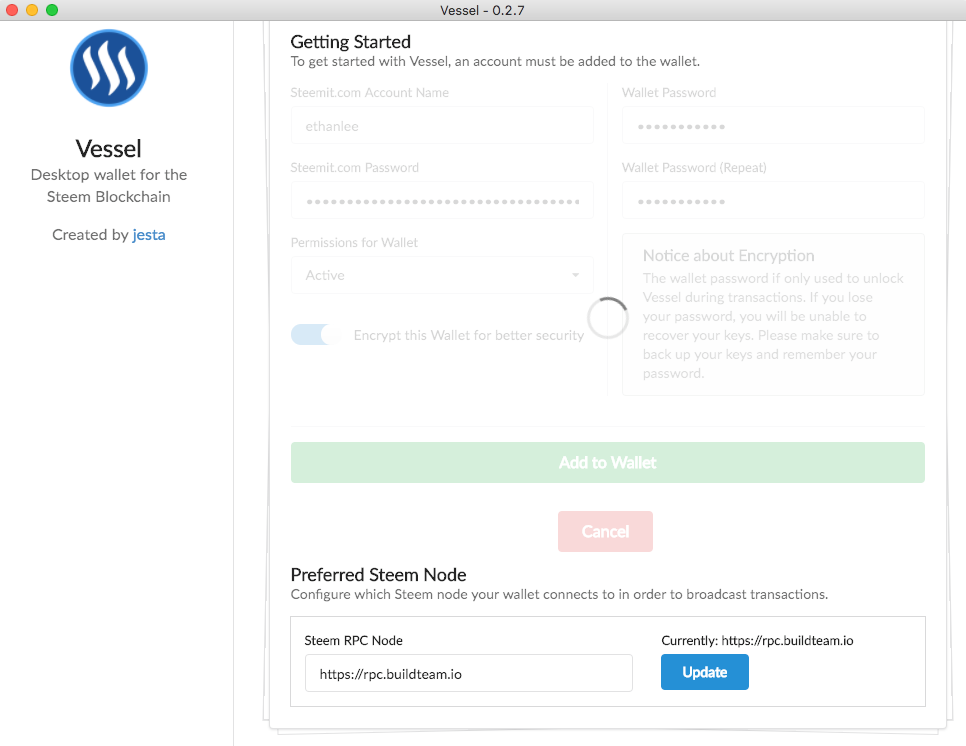
Task: Maximize the Vessel window
Action: coord(52,10)
